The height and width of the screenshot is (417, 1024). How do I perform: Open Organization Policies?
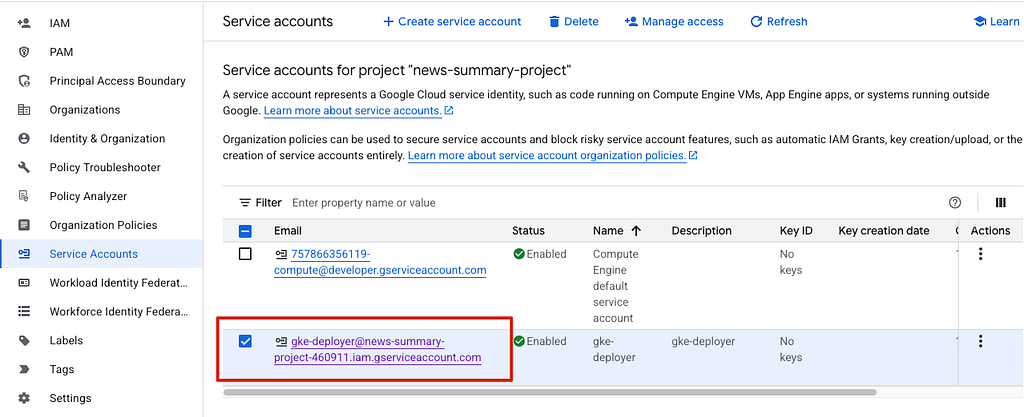(103, 225)
